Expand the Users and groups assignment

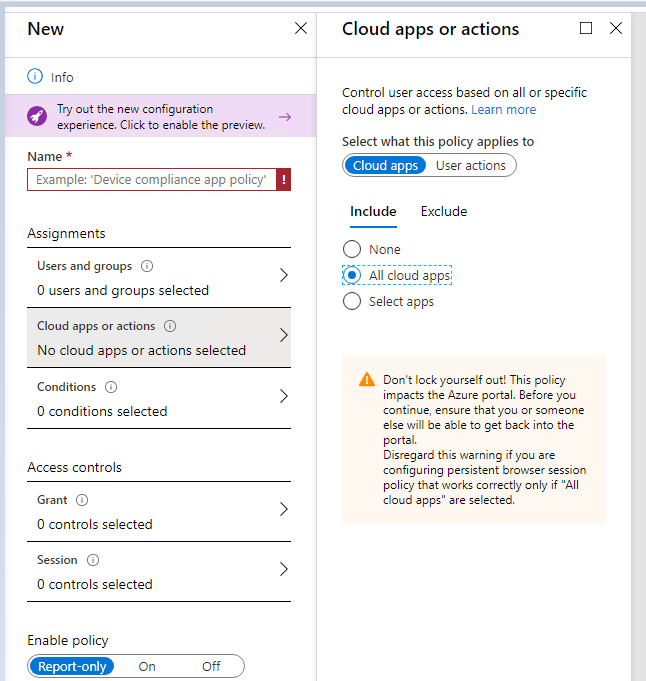point(283,275)
